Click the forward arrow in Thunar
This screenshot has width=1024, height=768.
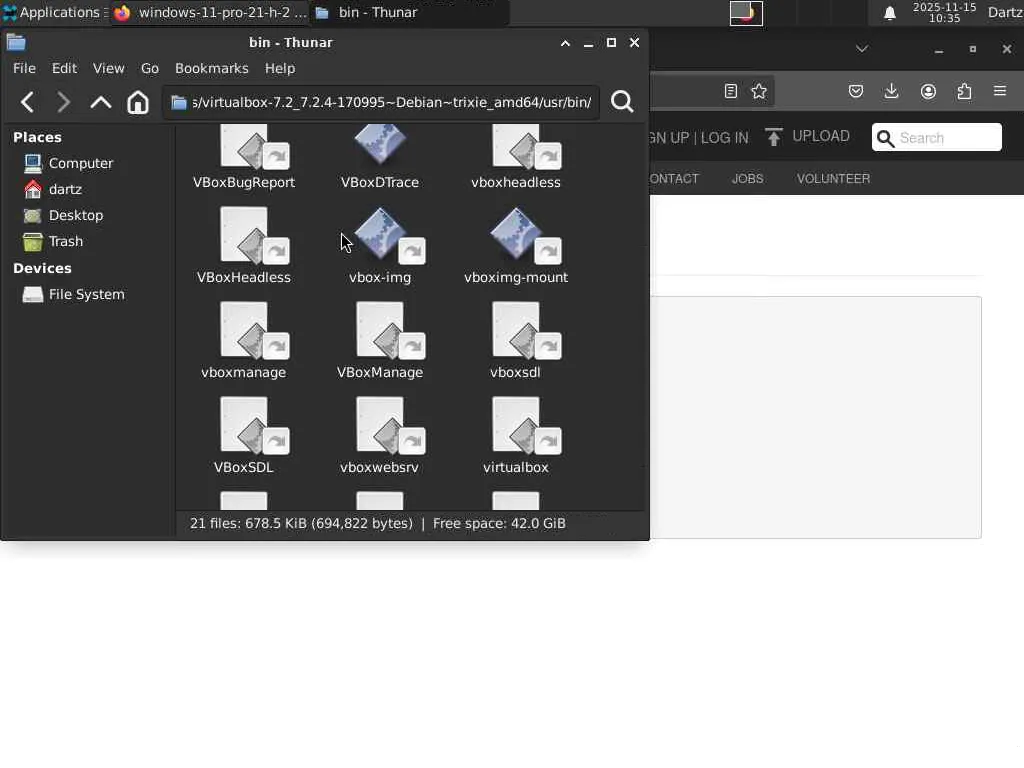click(x=63, y=102)
